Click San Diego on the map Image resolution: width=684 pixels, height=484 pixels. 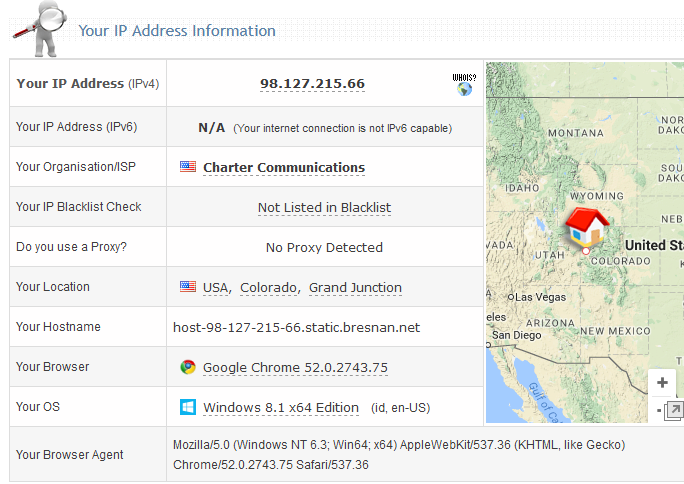[x=516, y=335]
